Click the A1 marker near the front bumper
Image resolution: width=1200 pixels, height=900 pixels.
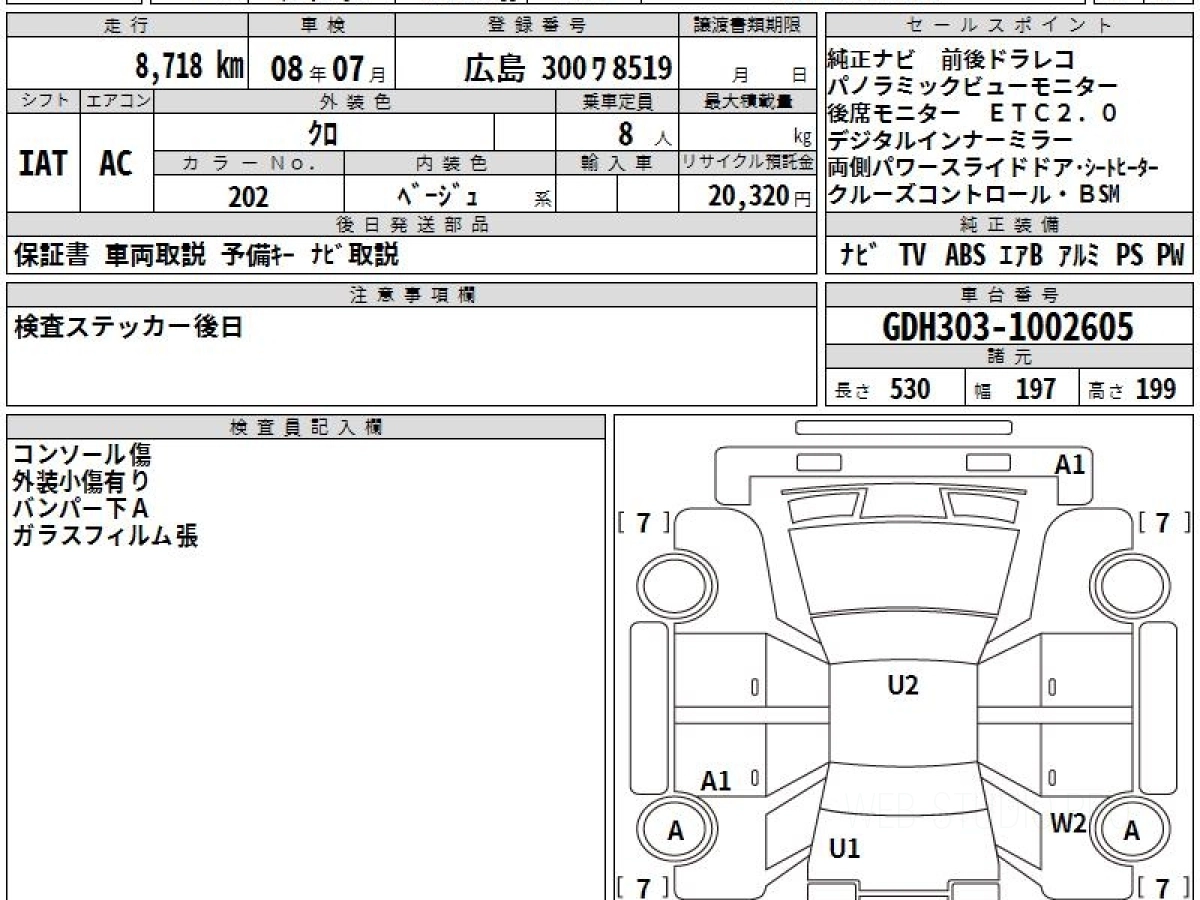tap(1069, 464)
